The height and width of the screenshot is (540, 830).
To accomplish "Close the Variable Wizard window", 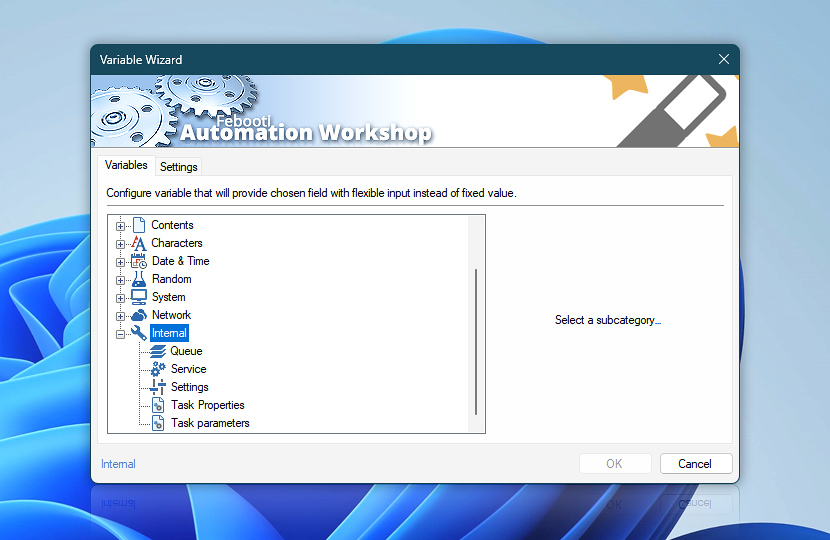I will click(724, 59).
